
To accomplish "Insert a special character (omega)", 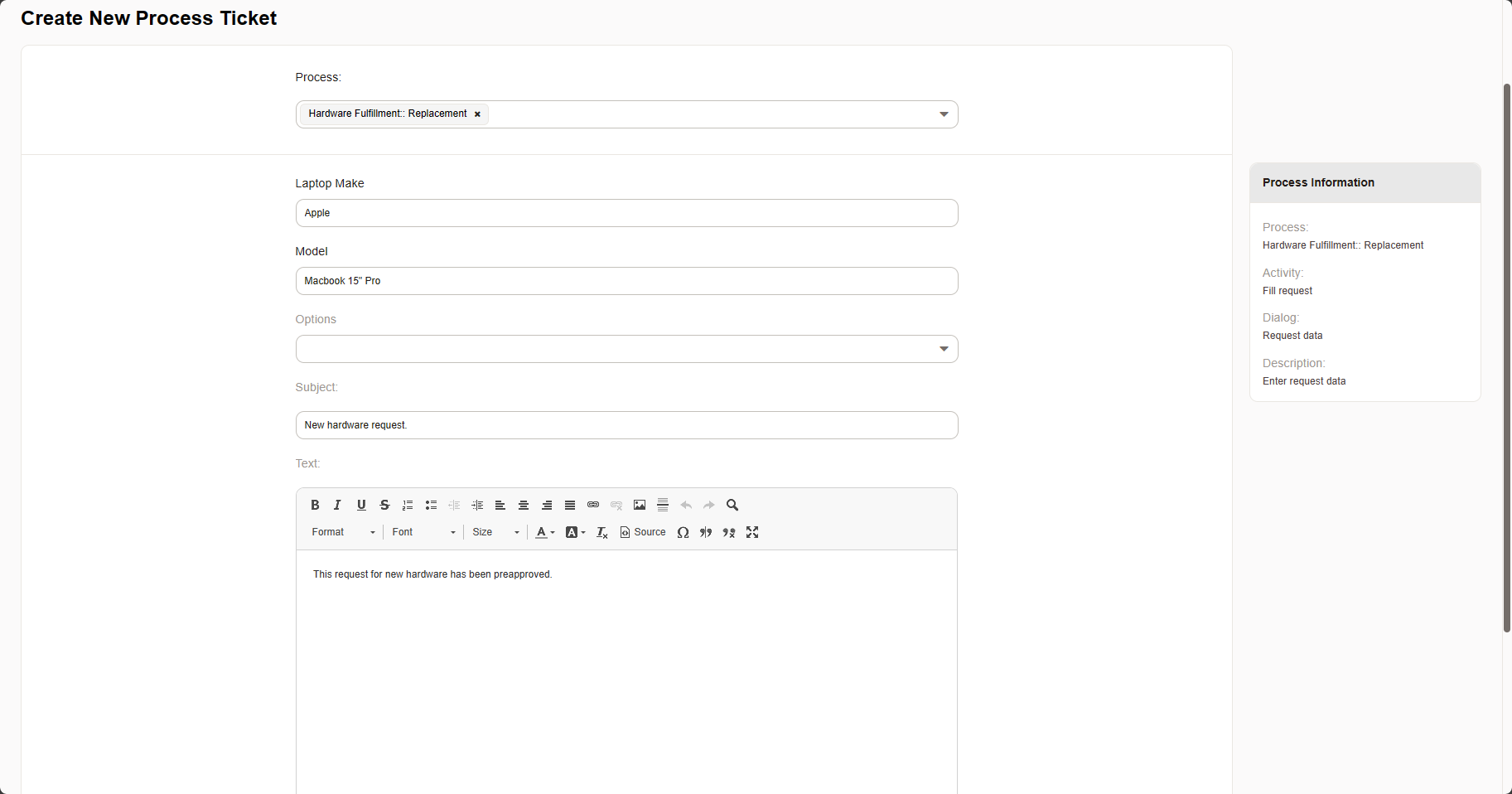I will [683, 532].
